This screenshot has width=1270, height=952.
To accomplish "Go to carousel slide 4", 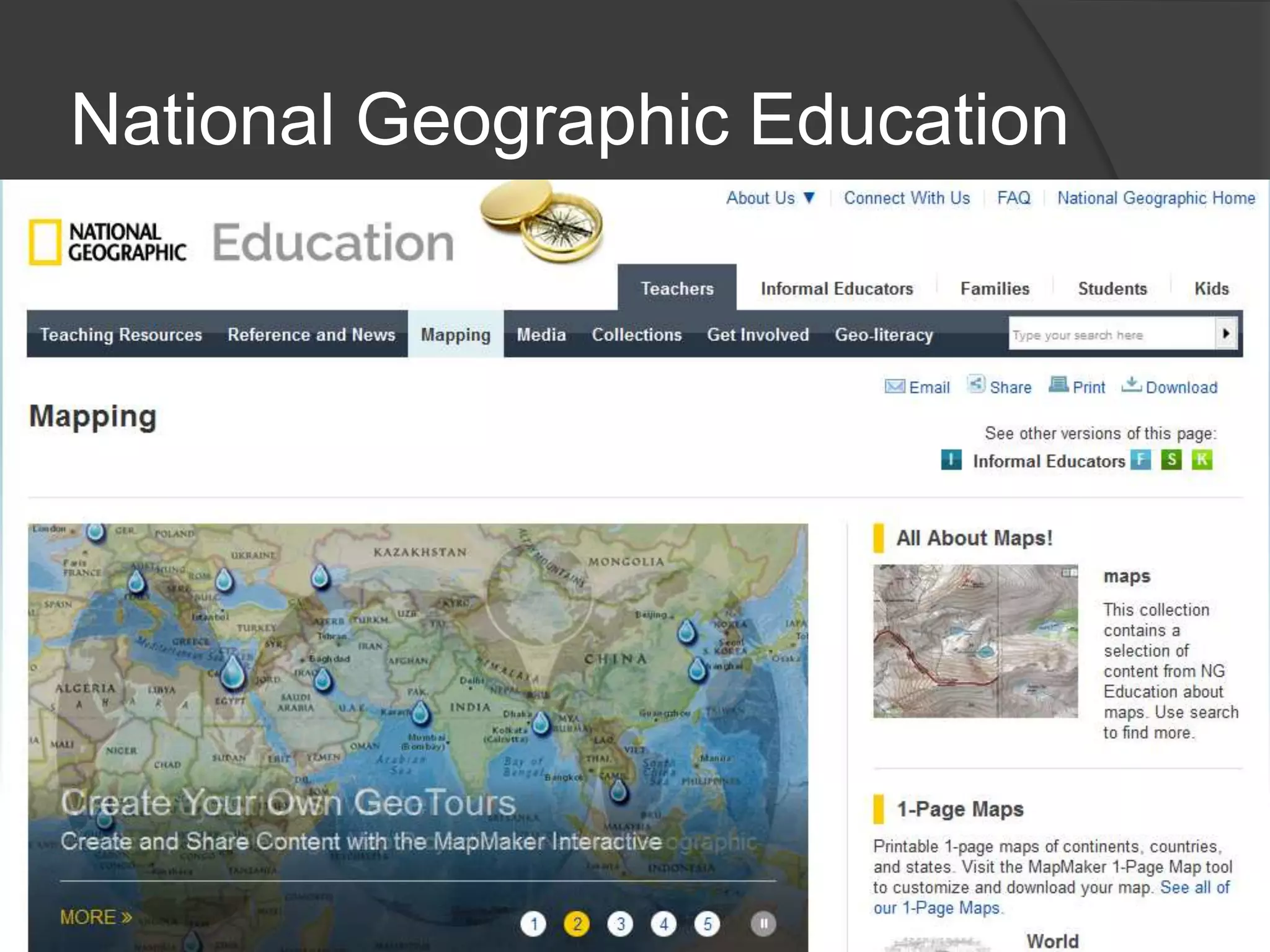I will [x=664, y=924].
